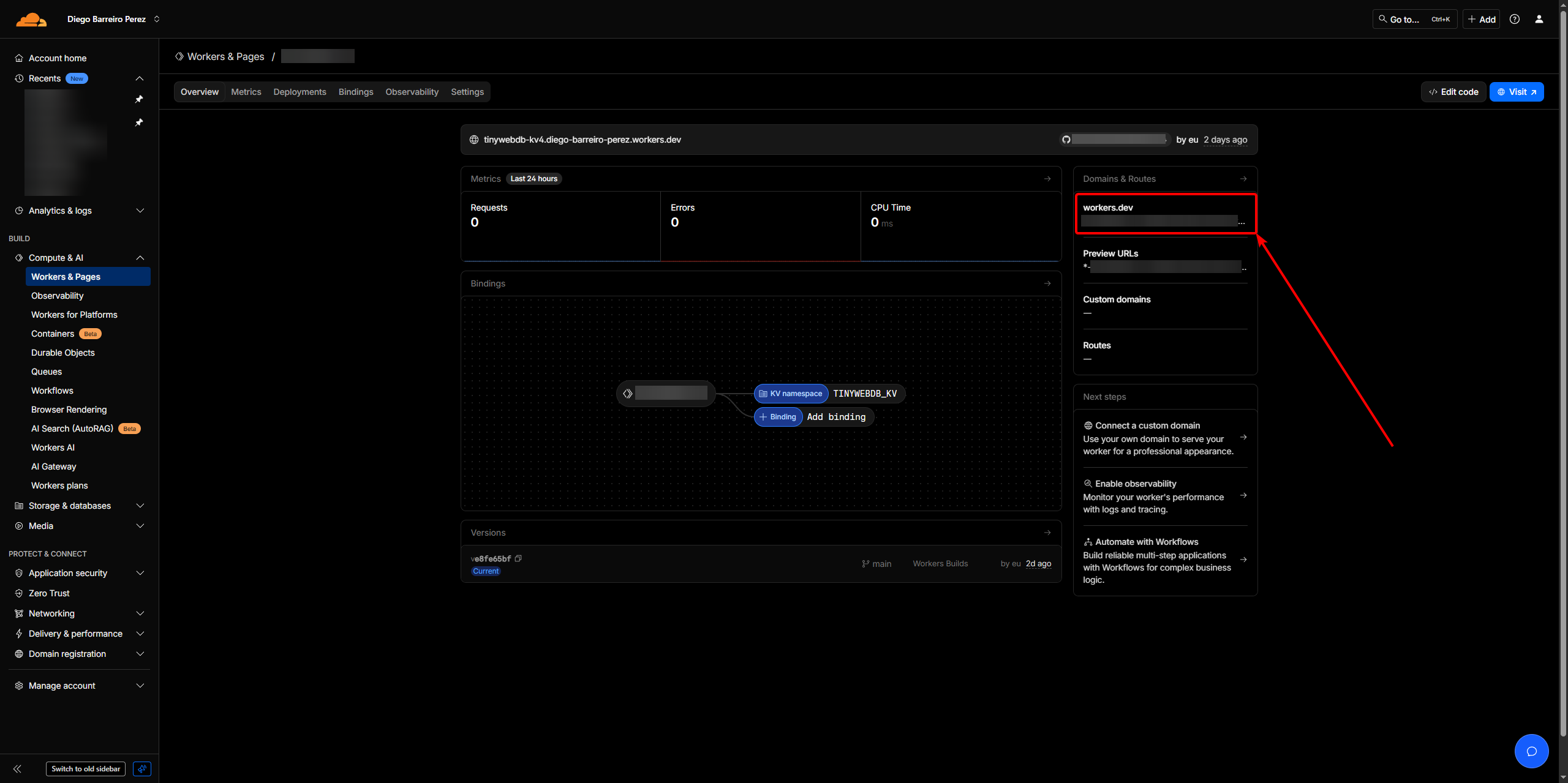This screenshot has height=783, width=1568.
Task: Collapse the Recents section
Action: [140, 78]
